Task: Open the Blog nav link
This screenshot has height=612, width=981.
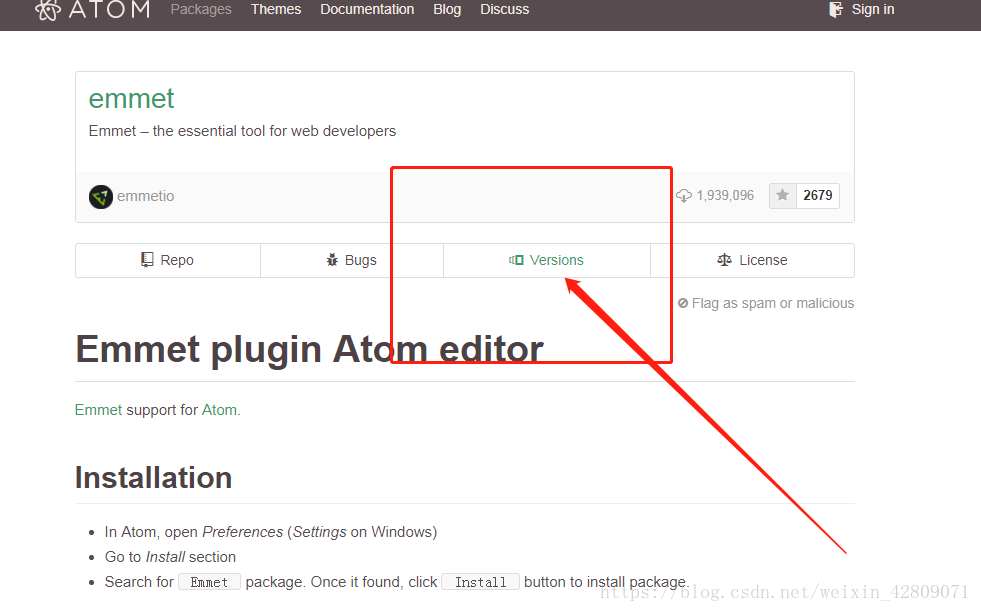Action: point(447,9)
